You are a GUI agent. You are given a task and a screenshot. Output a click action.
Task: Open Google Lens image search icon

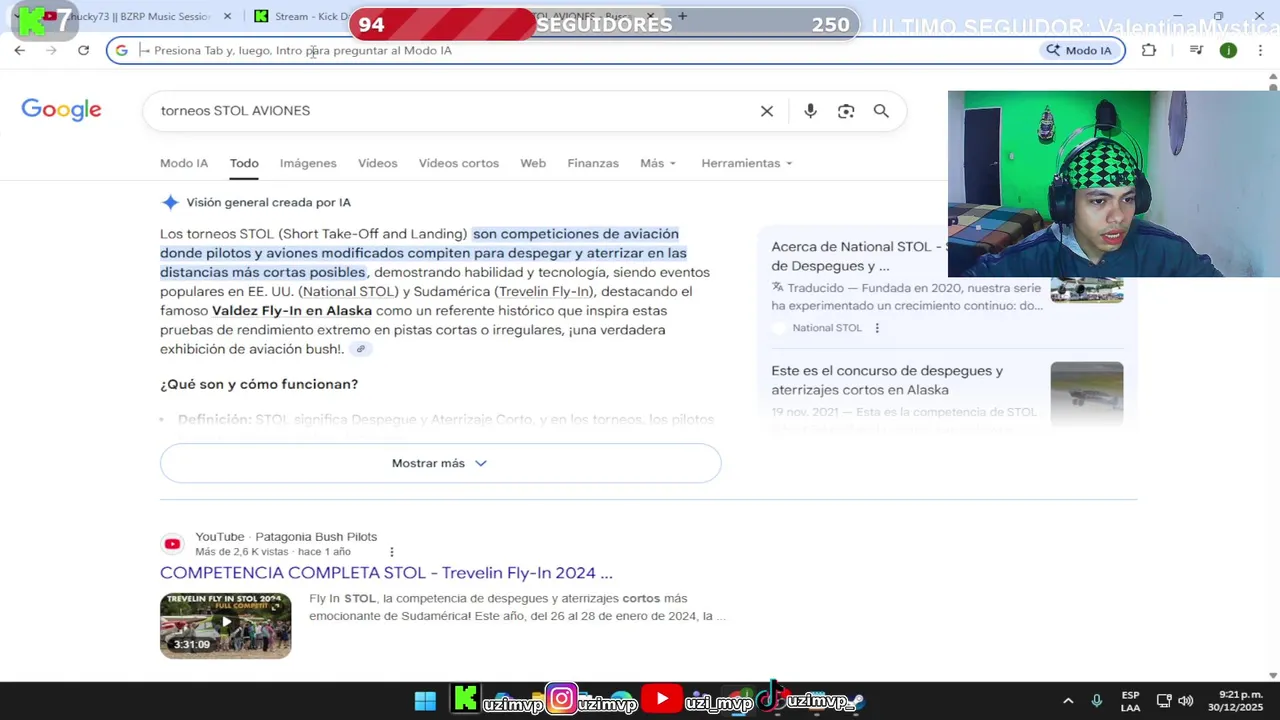[846, 111]
